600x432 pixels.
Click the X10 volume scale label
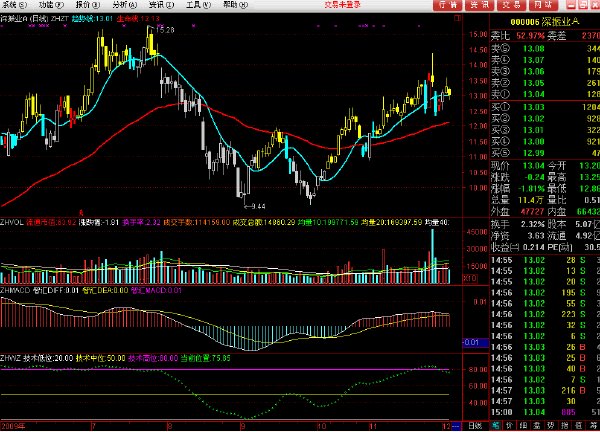[470, 278]
